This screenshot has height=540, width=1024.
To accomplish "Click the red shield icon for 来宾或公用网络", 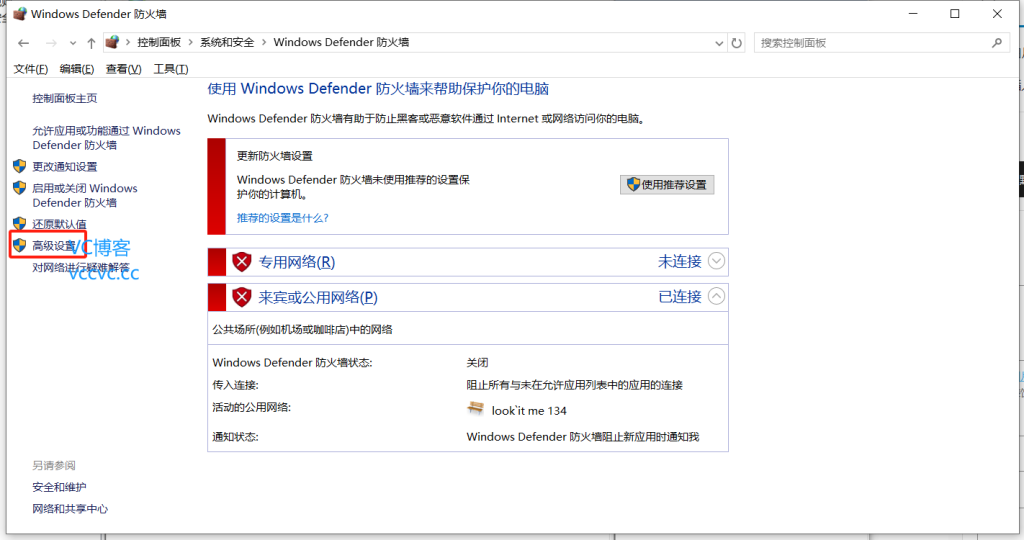I will pos(241,297).
